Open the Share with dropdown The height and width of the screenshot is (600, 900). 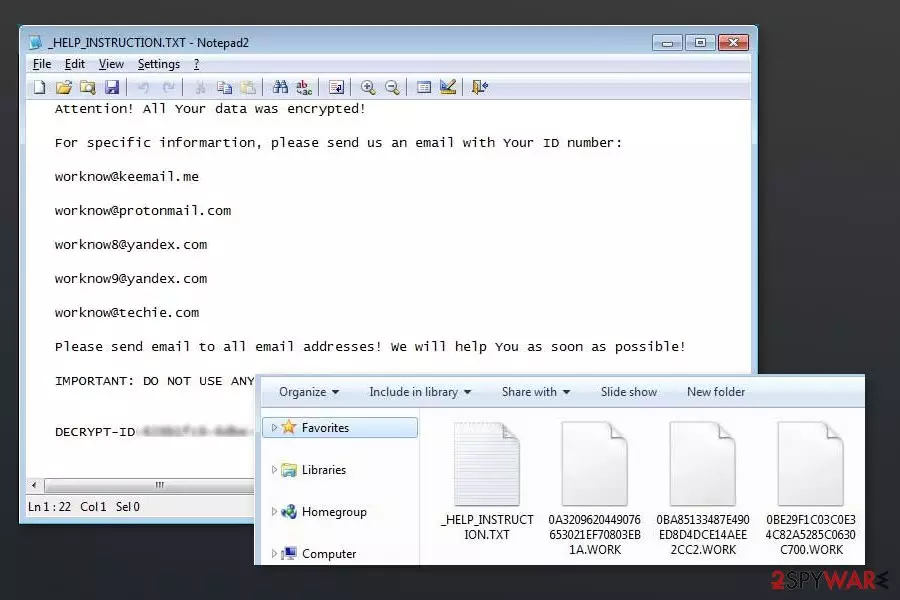pyautogui.click(x=536, y=392)
